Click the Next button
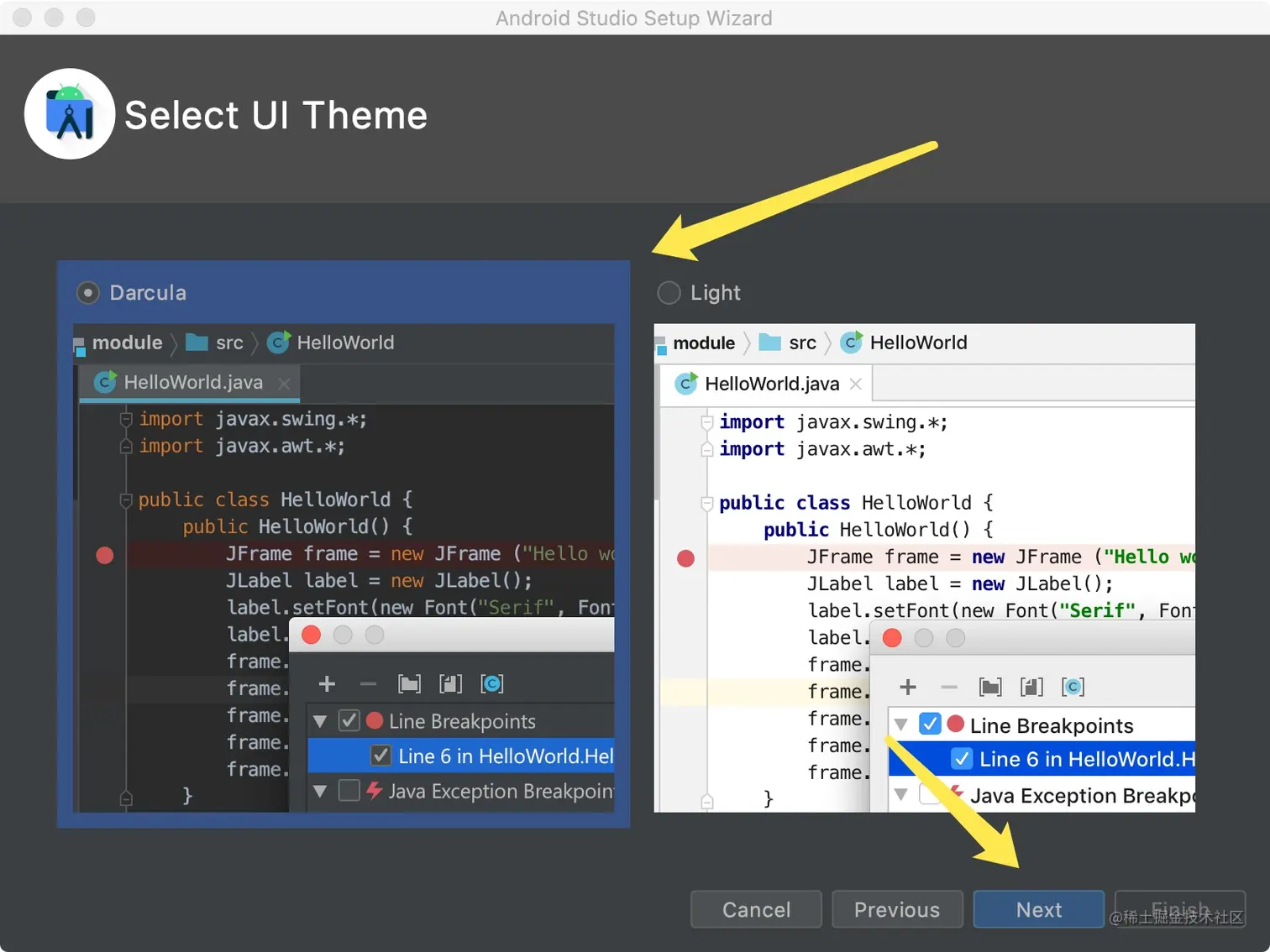This screenshot has width=1270, height=952. click(1038, 909)
